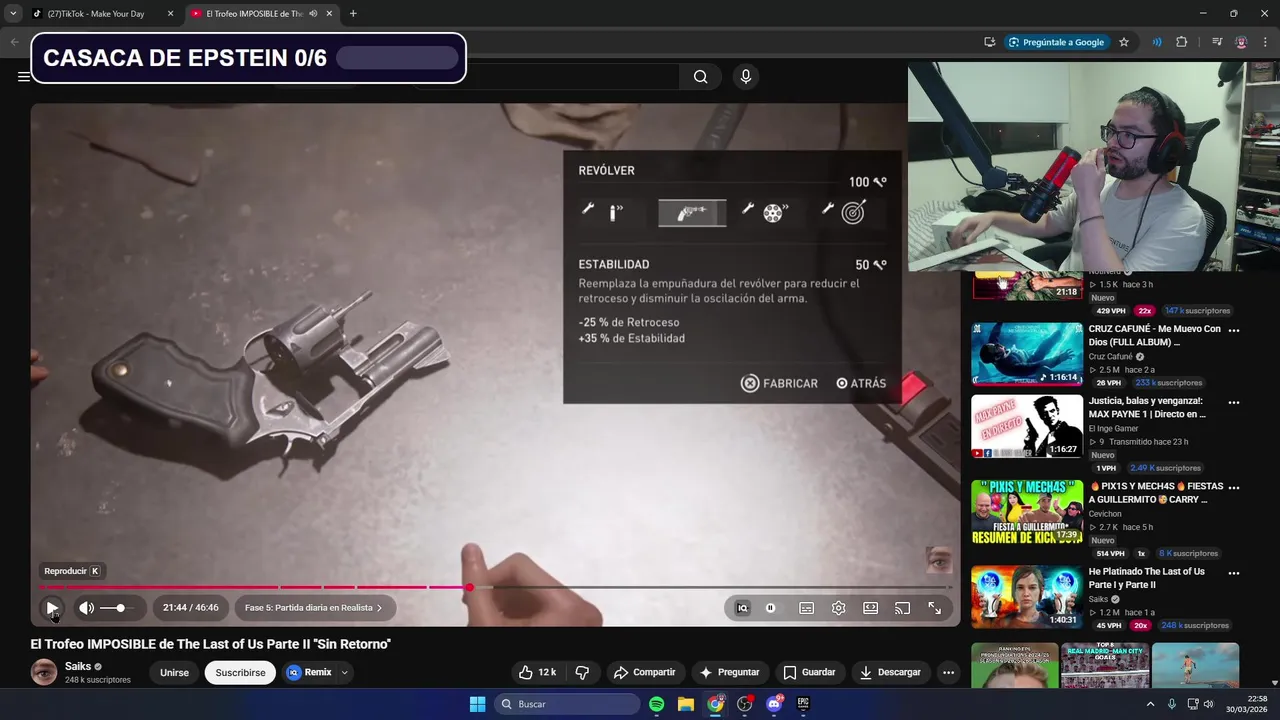Open video settings gear
Image resolution: width=1280 pixels, height=720 pixels.
click(x=838, y=608)
